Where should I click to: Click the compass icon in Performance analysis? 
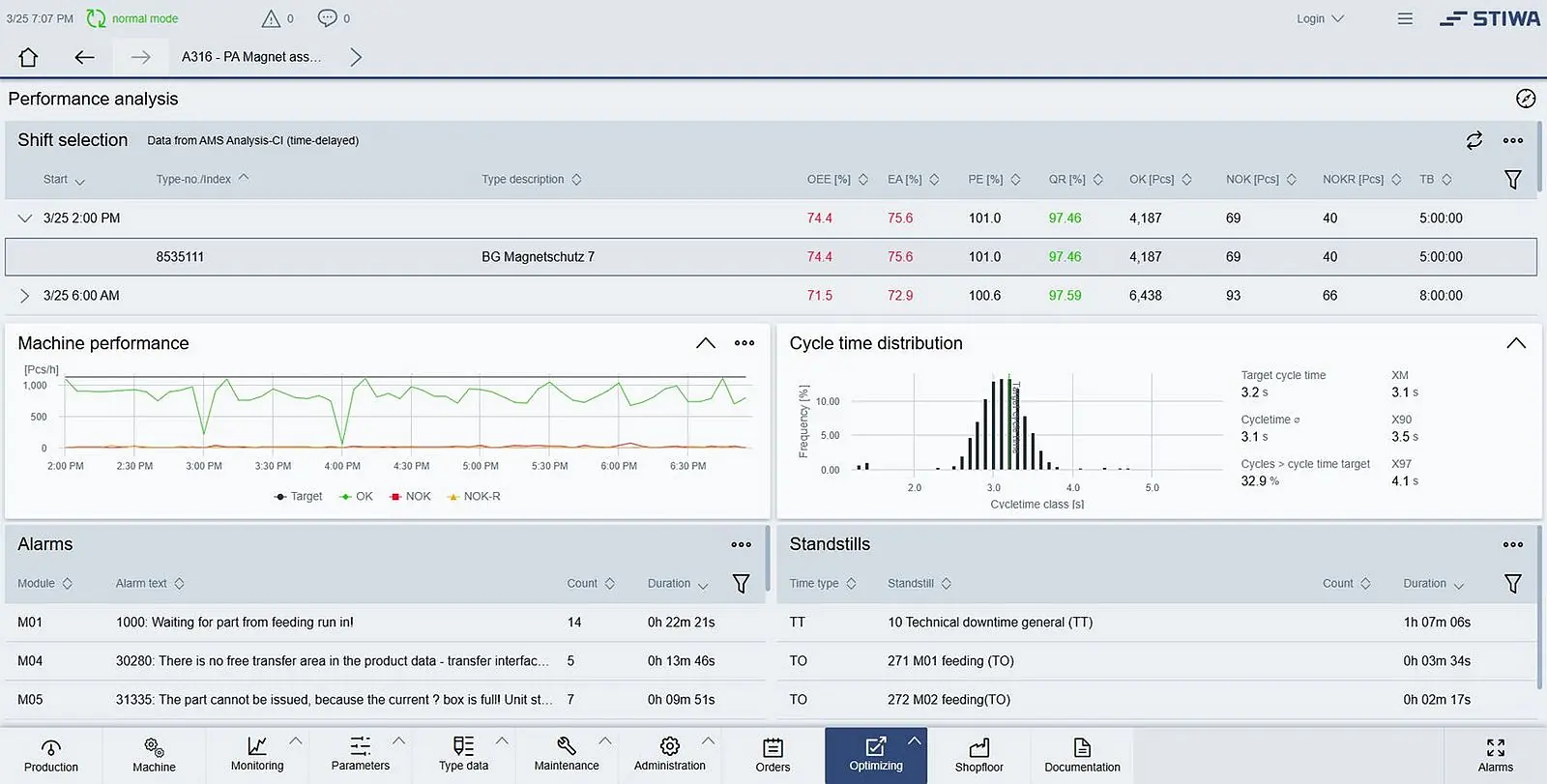[1525, 99]
